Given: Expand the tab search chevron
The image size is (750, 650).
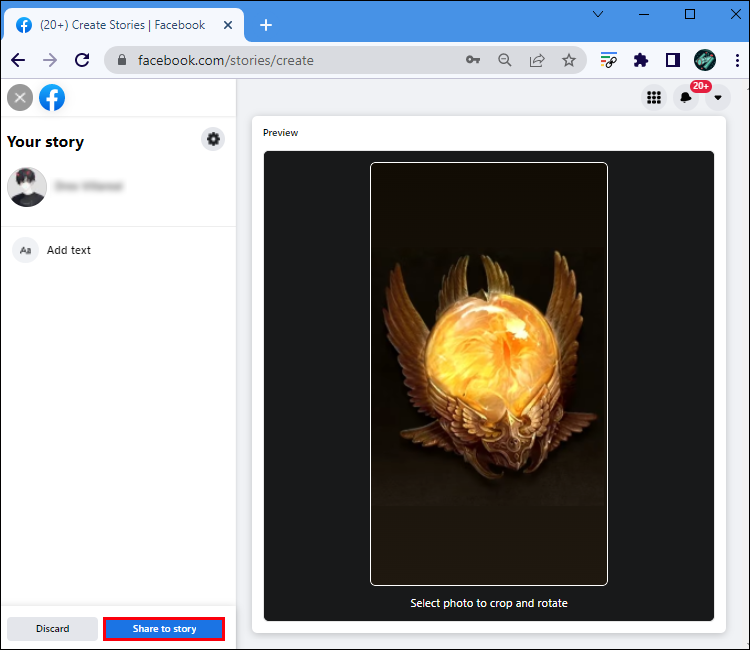Looking at the screenshot, I should click(598, 14).
